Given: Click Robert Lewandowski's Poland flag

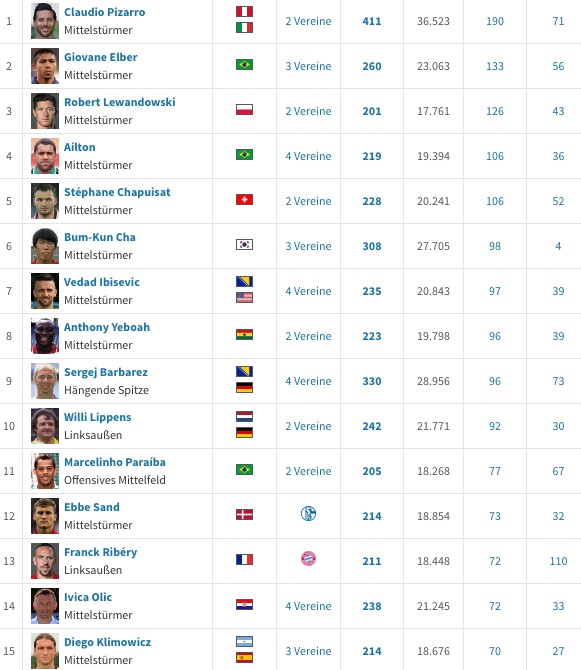Looking at the screenshot, I should [244, 110].
